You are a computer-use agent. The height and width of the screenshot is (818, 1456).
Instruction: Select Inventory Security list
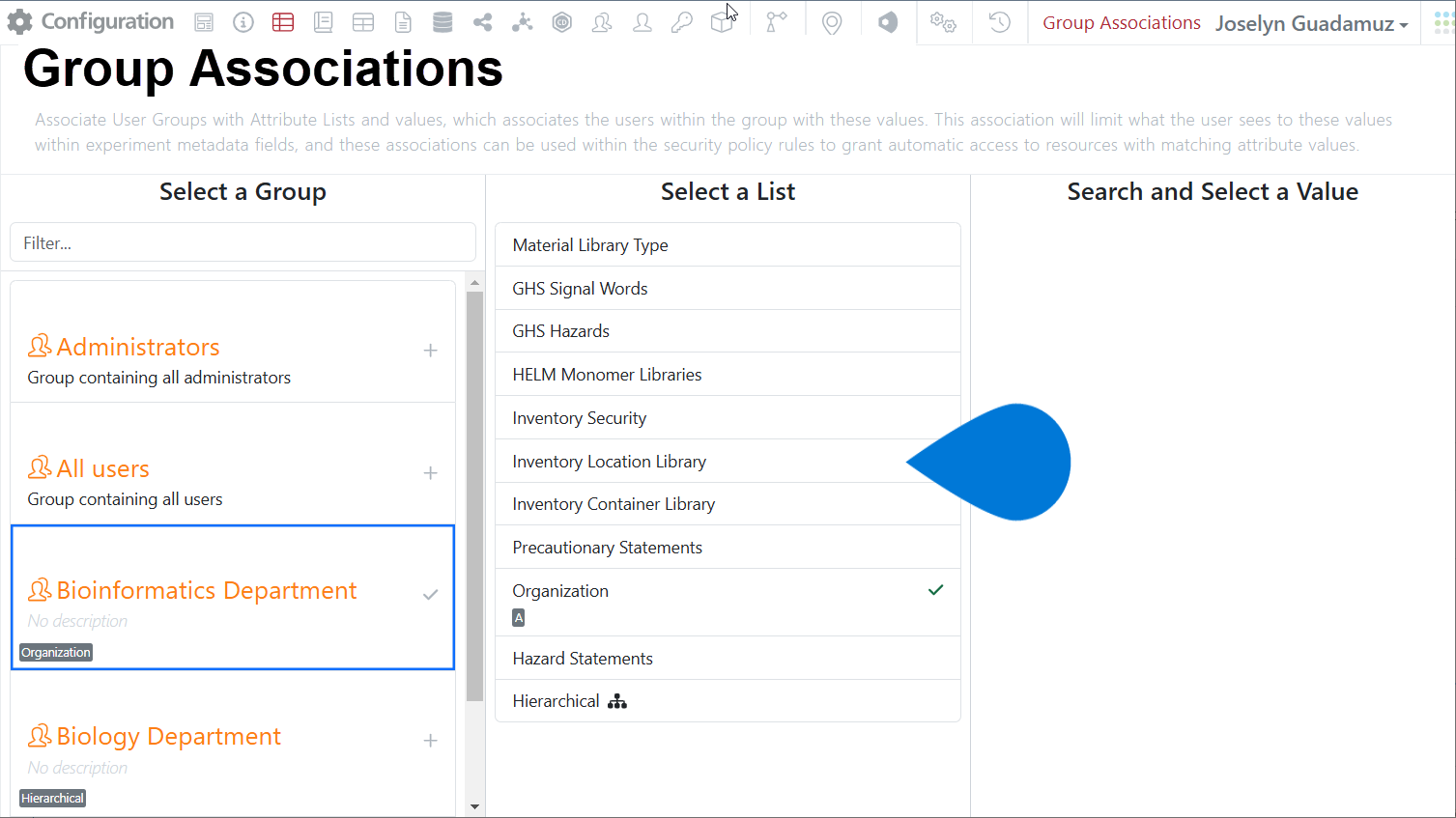tap(728, 418)
